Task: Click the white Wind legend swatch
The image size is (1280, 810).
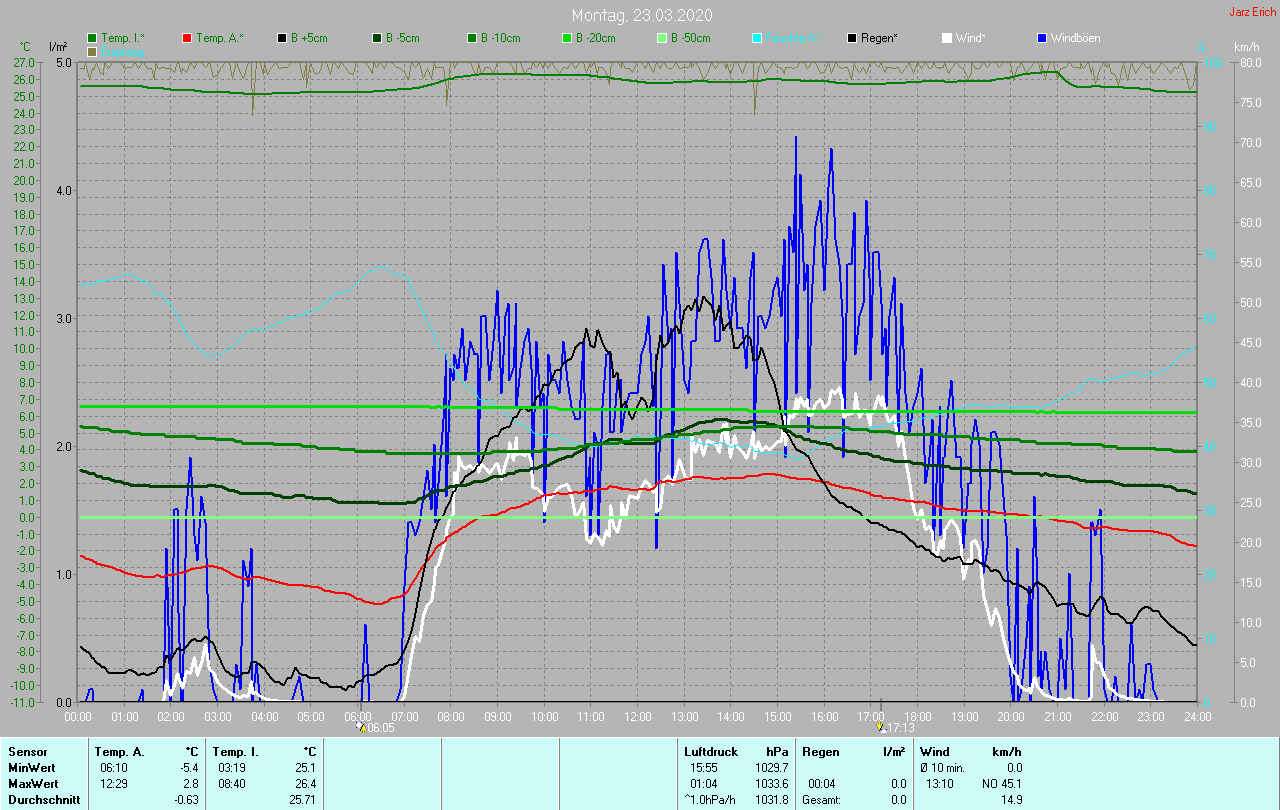Action: pos(947,38)
